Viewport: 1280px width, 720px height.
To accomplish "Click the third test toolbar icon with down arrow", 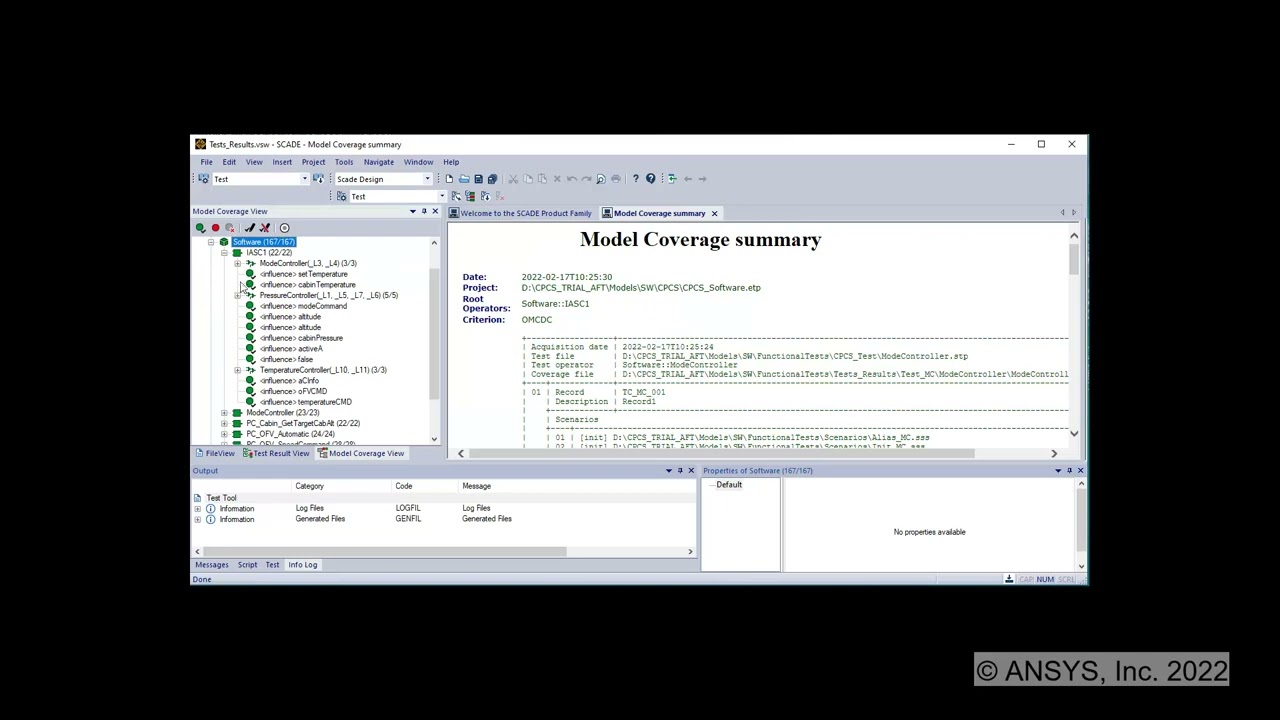I will pos(485,196).
